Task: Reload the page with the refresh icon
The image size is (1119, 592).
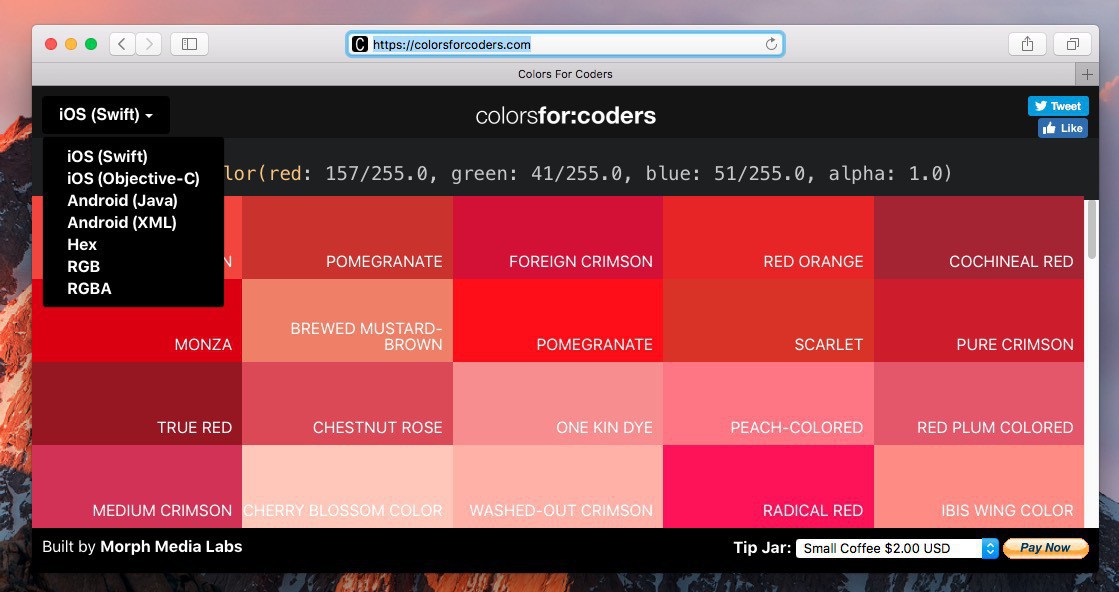Action: tap(771, 44)
